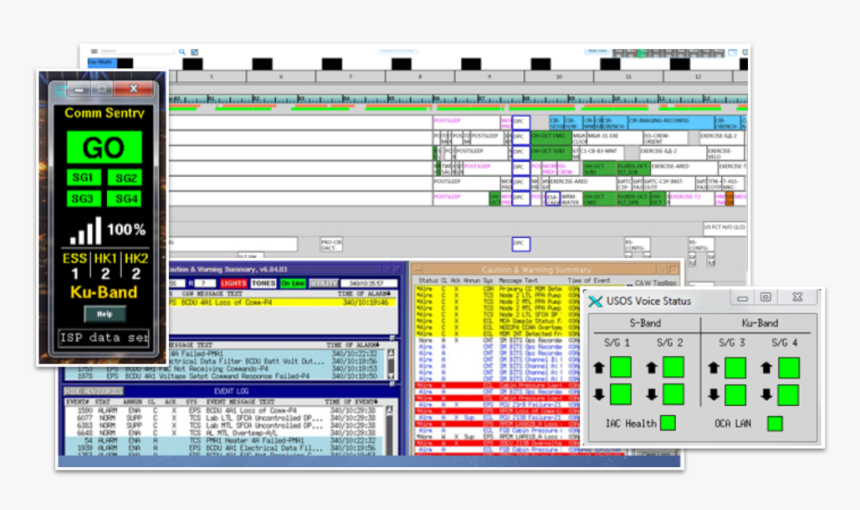This screenshot has height=510, width=860.
Task: Click the timeline search field
Action: coord(137,51)
